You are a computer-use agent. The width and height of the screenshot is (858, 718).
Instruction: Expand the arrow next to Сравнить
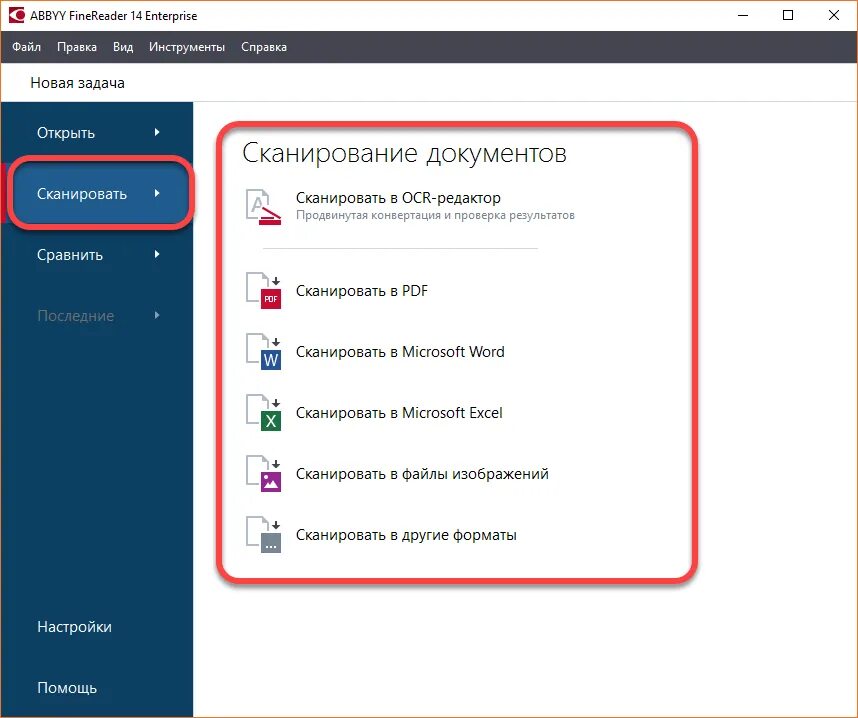tap(157, 254)
